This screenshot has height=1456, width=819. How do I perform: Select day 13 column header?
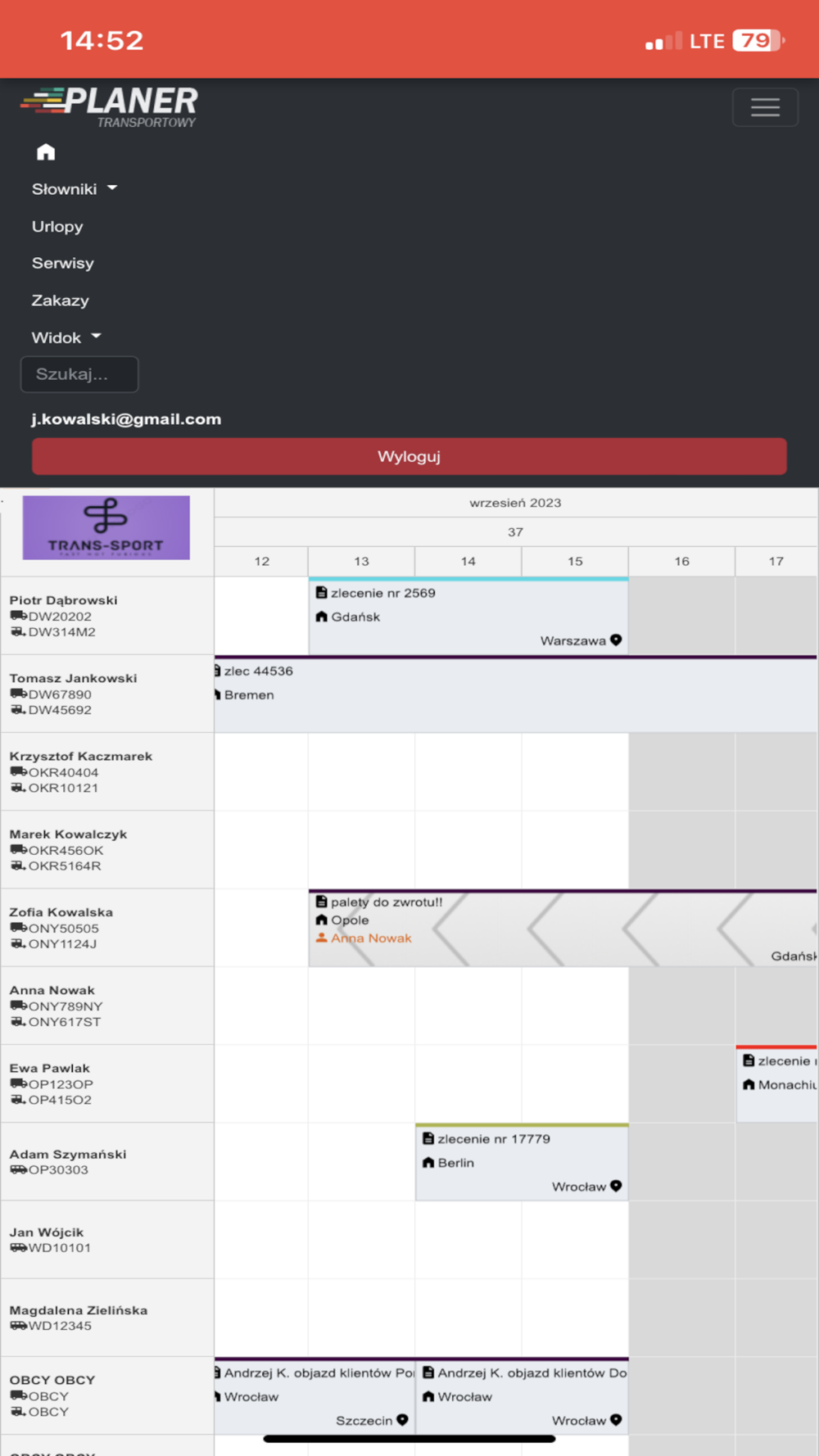coord(361,561)
